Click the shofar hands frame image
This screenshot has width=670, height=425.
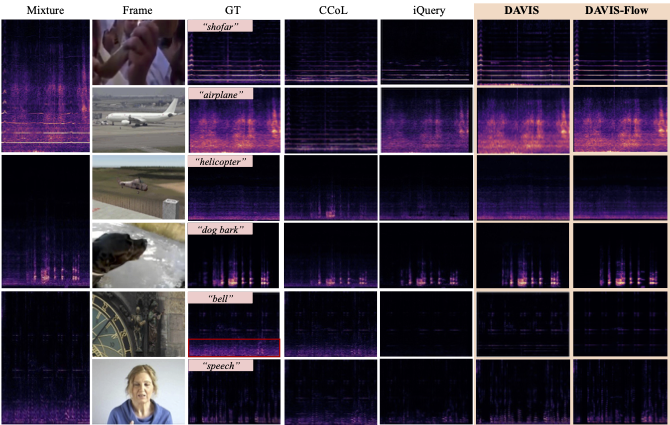coord(138,51)
